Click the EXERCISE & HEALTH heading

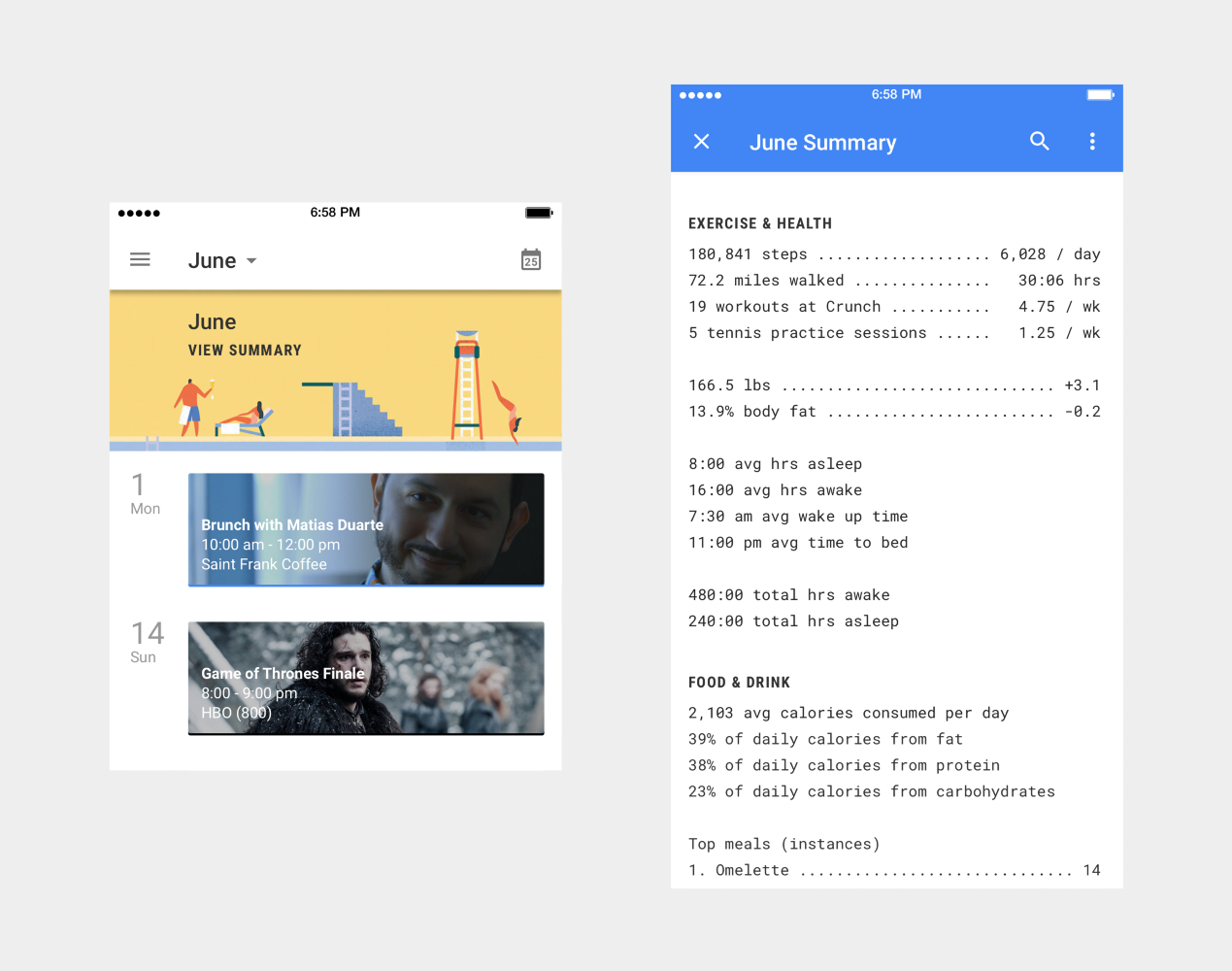(759, 223)
